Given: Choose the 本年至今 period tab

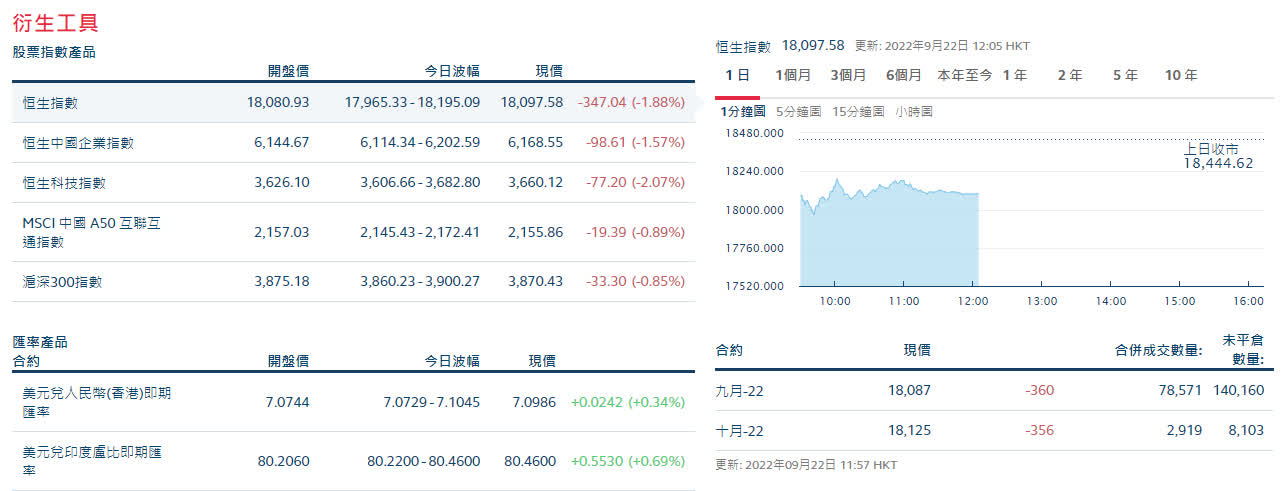Looking at the screenshot, I should point(964,76).
